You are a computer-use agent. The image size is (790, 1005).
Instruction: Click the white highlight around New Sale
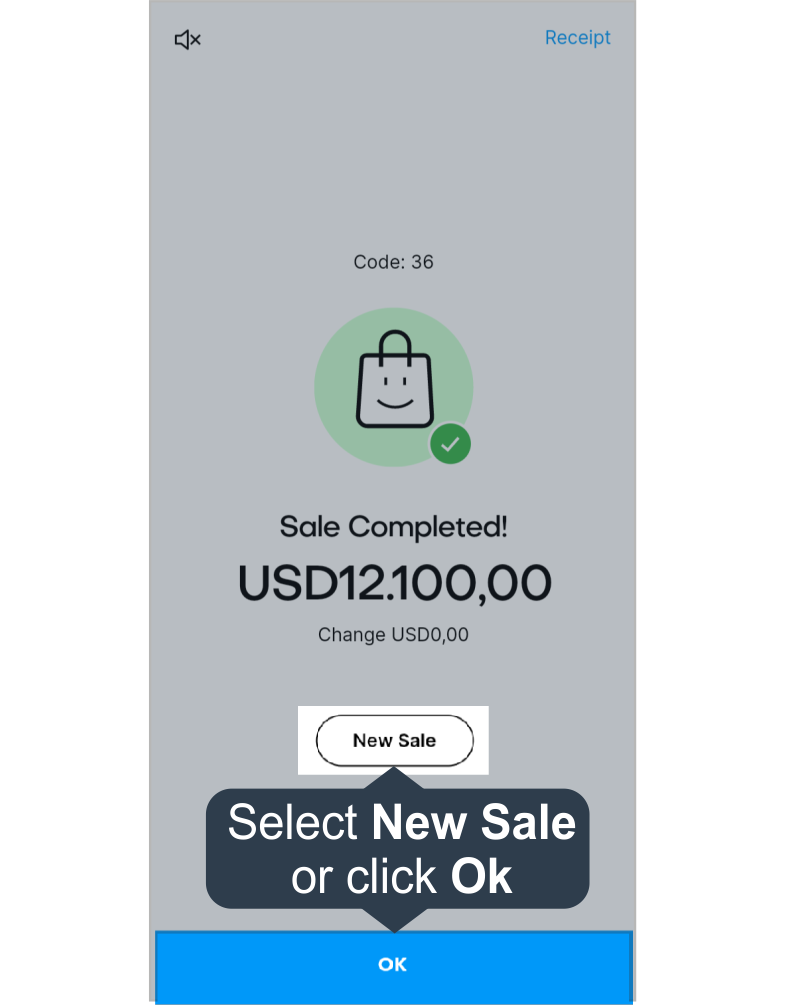pos(393,740)
